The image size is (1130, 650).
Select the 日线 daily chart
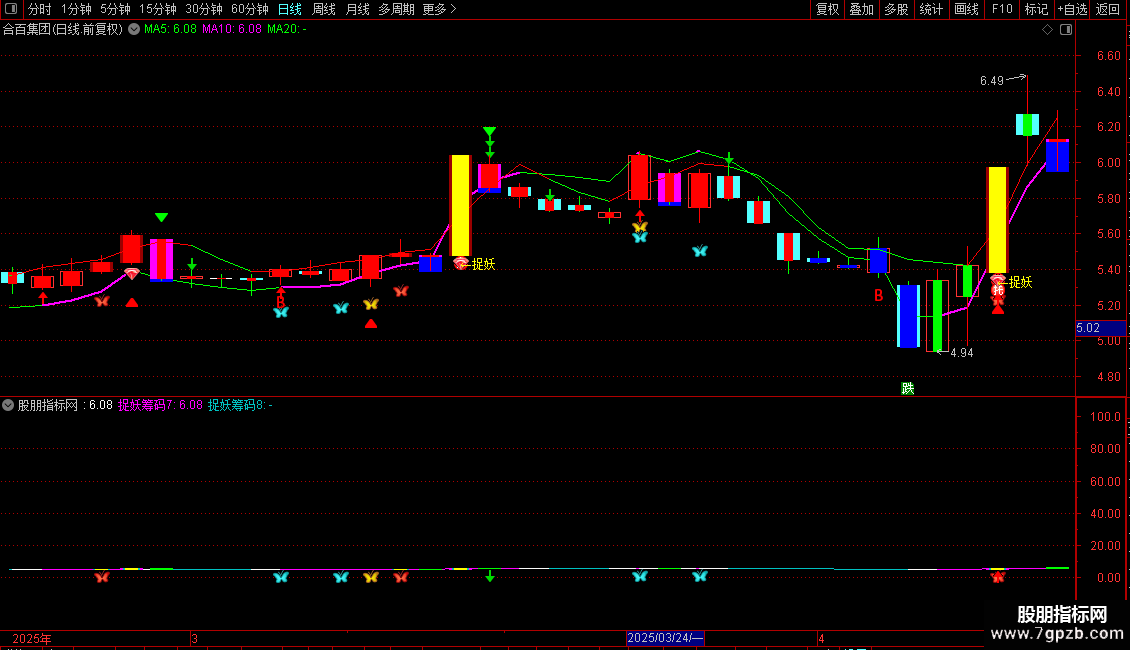click(x=290, y=9)
